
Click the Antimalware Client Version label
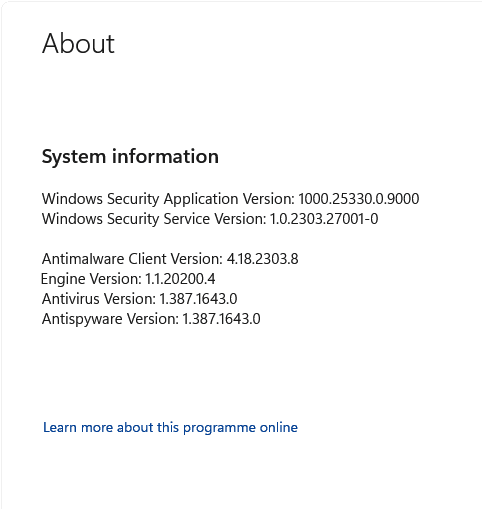[132, 259]
